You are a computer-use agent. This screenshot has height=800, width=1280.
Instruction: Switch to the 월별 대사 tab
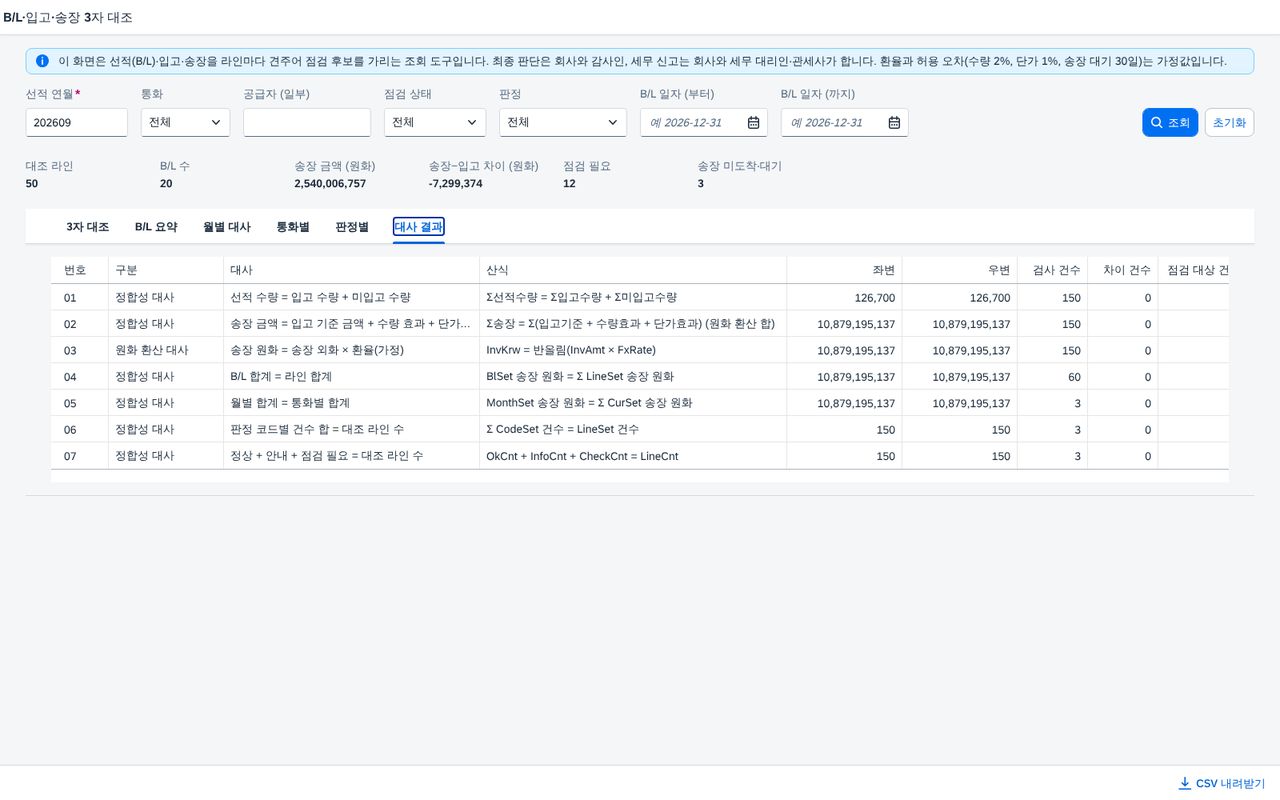[227, 227]
